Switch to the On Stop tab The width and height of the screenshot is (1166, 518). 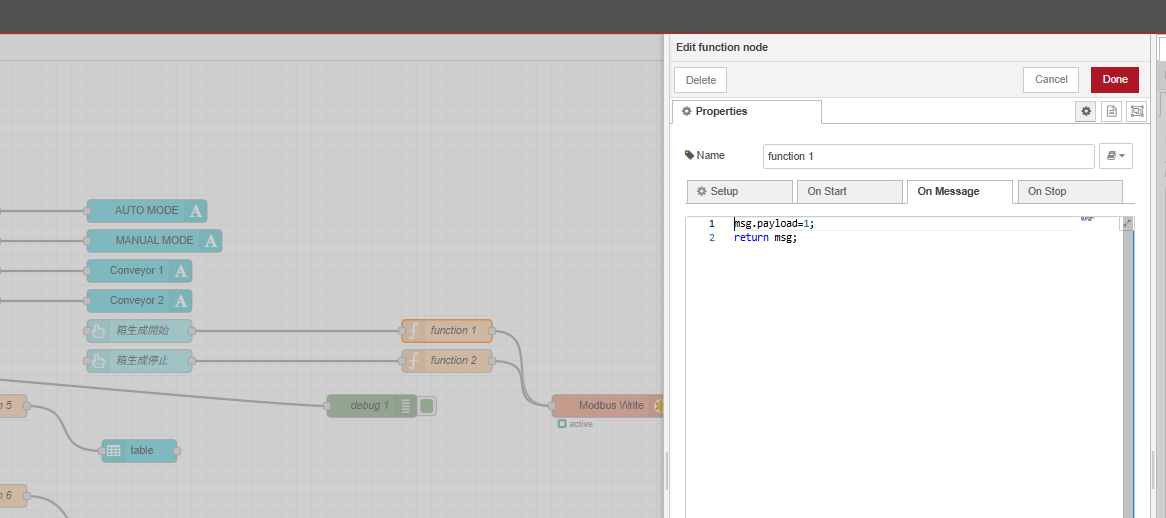click(x=1069, y=191)
